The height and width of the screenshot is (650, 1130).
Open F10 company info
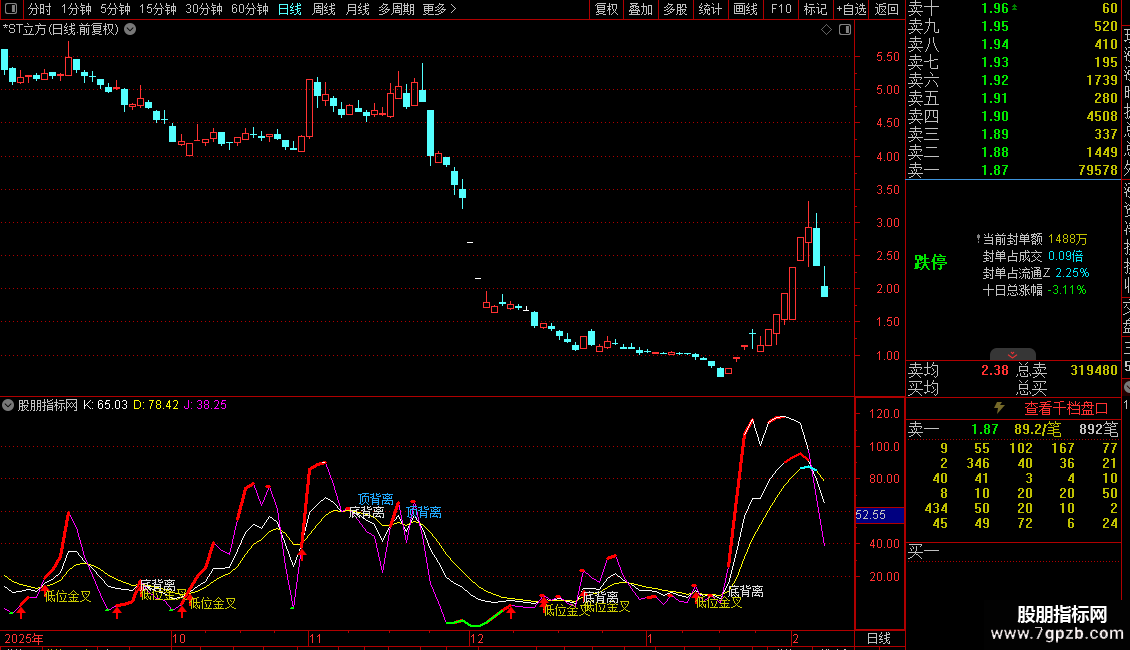point(780,9)
